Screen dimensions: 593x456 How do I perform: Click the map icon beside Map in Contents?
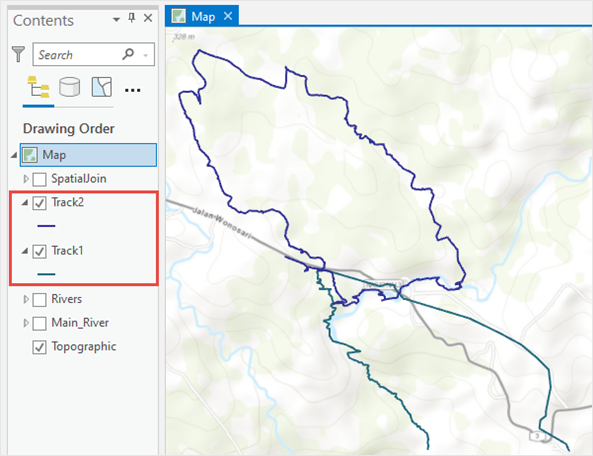pos(30,155)
